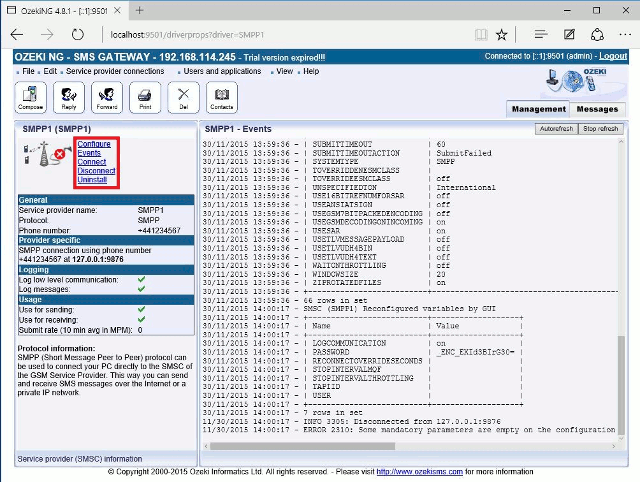The image size is (640, 482).
Task: Click the Ozeki logo image
Action: coord(576,80)
